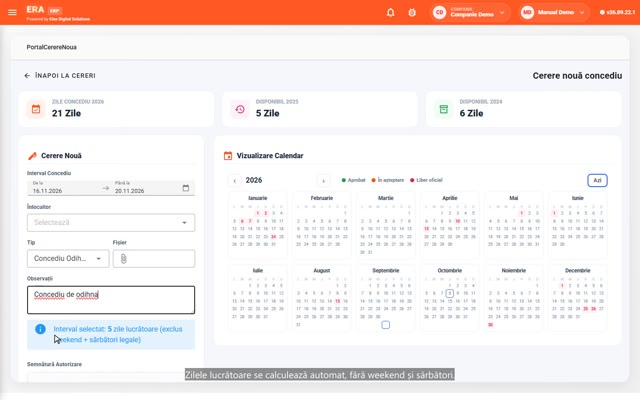Click the Aprilie month calendar title
This screenshot has height=400, width=640.
(x=450, y=198)
